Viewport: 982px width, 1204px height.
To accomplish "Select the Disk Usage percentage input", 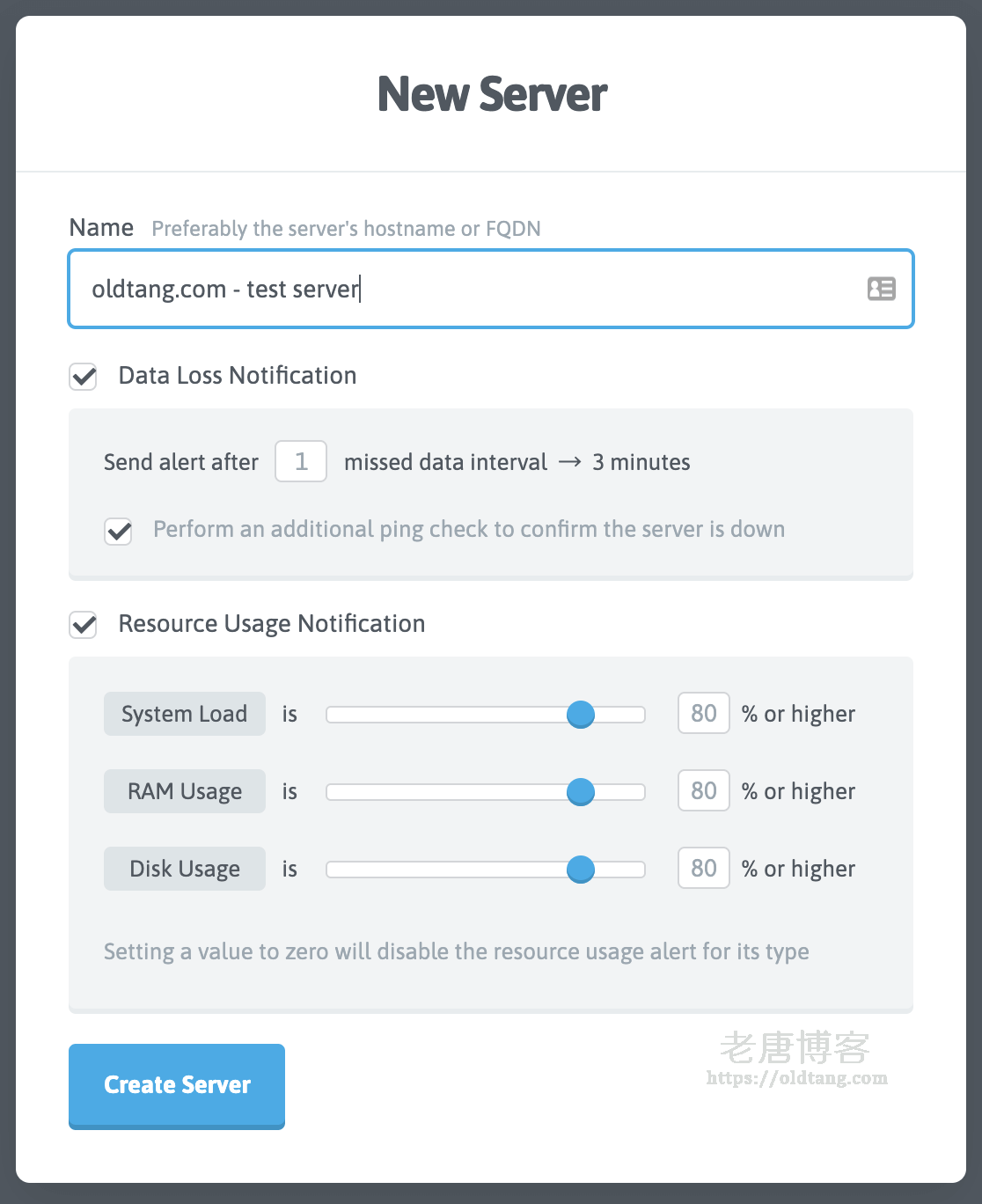I will pos(704,869).
